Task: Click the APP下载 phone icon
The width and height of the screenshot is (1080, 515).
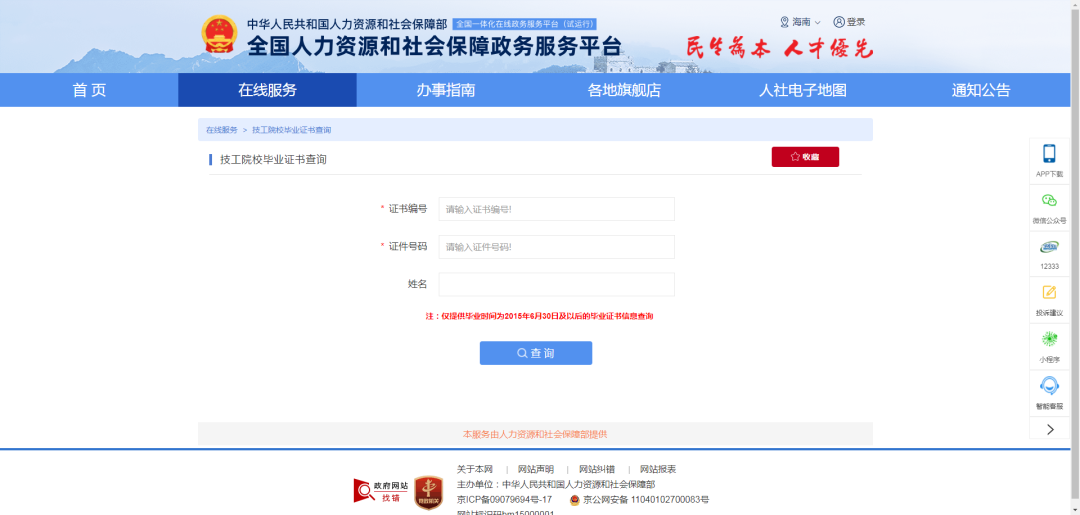Action: coord(1049,154)
